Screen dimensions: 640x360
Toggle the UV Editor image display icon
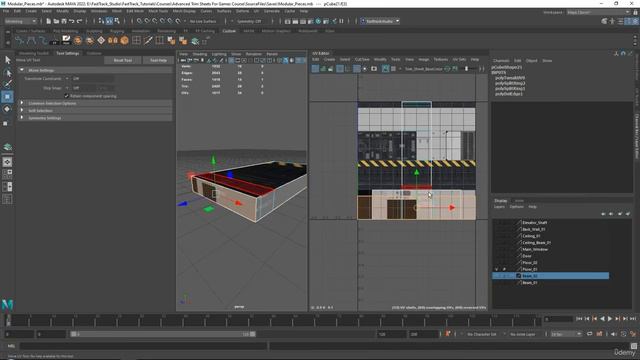point(385,69)
